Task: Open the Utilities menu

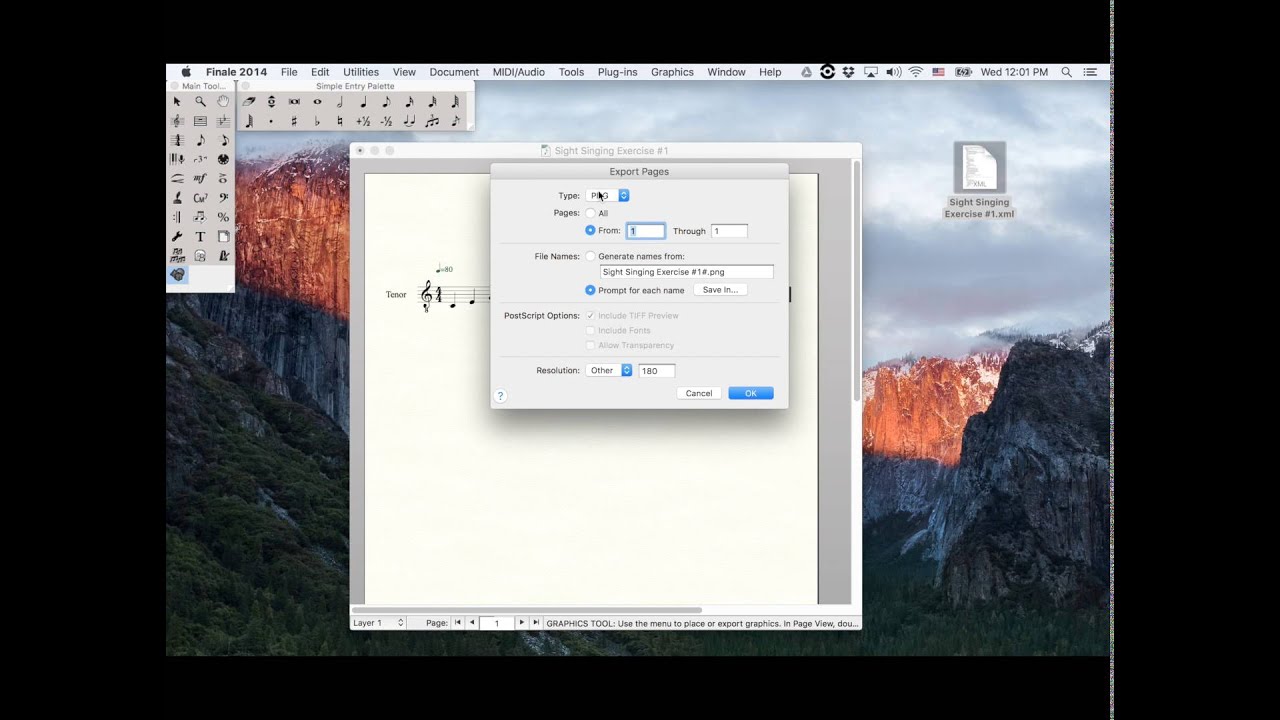Action: click(x=361, y=72)
